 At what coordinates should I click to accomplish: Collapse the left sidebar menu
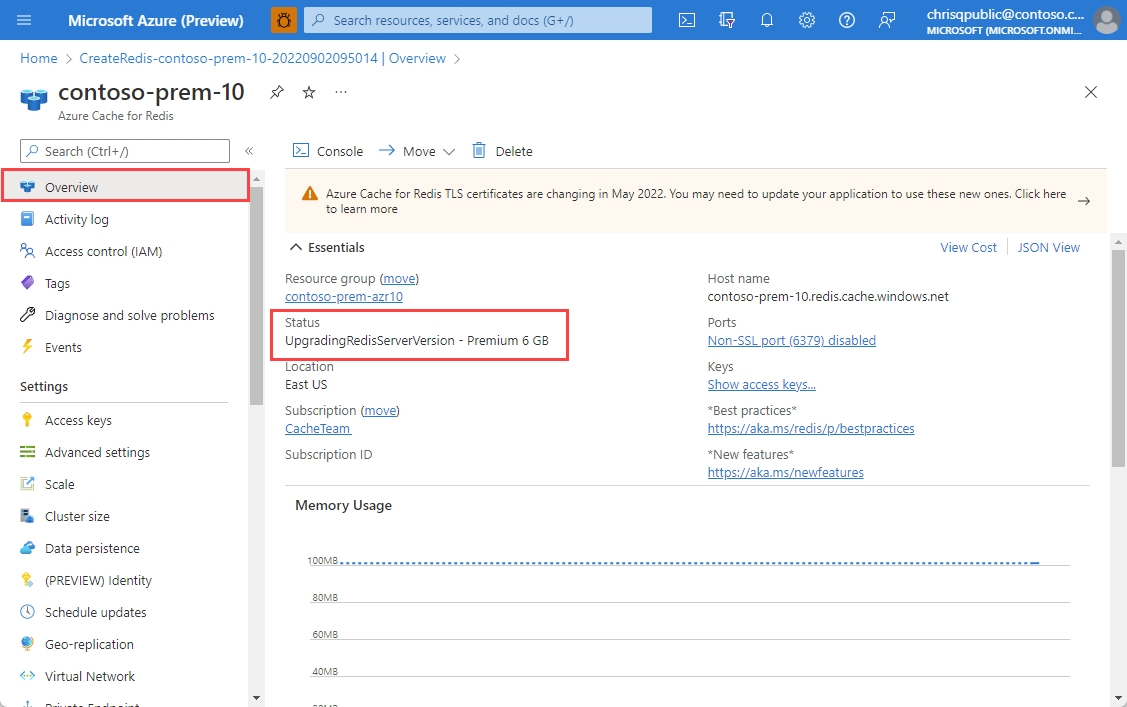point(249,151)
